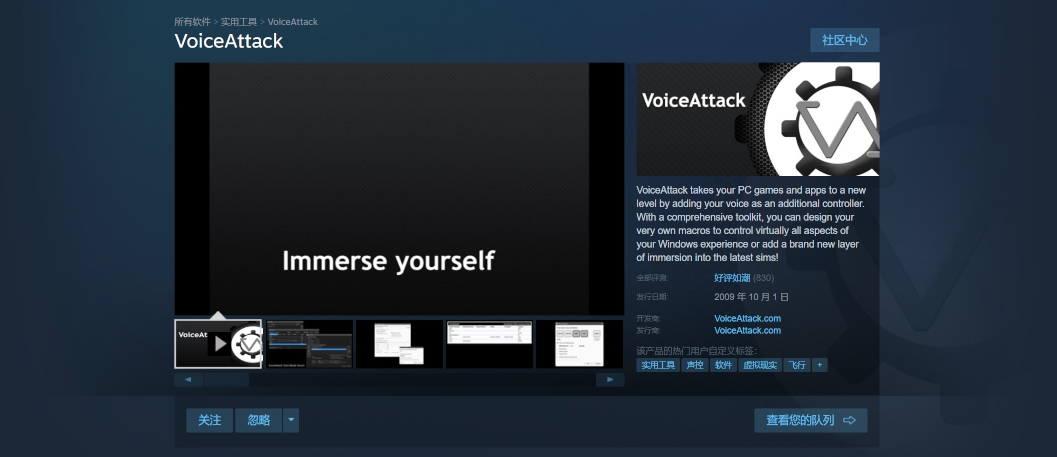Select the 虚拟现实 tag
The width and height of the screenshot is (1057, 457).
point(759,365)
